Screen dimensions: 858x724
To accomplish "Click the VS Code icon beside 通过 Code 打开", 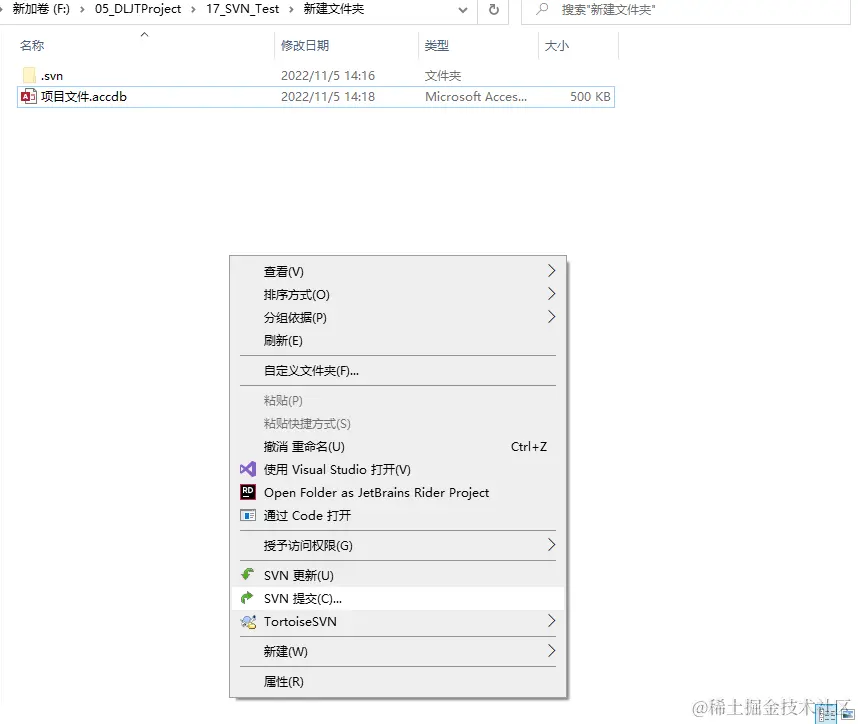I will [247, 515].
